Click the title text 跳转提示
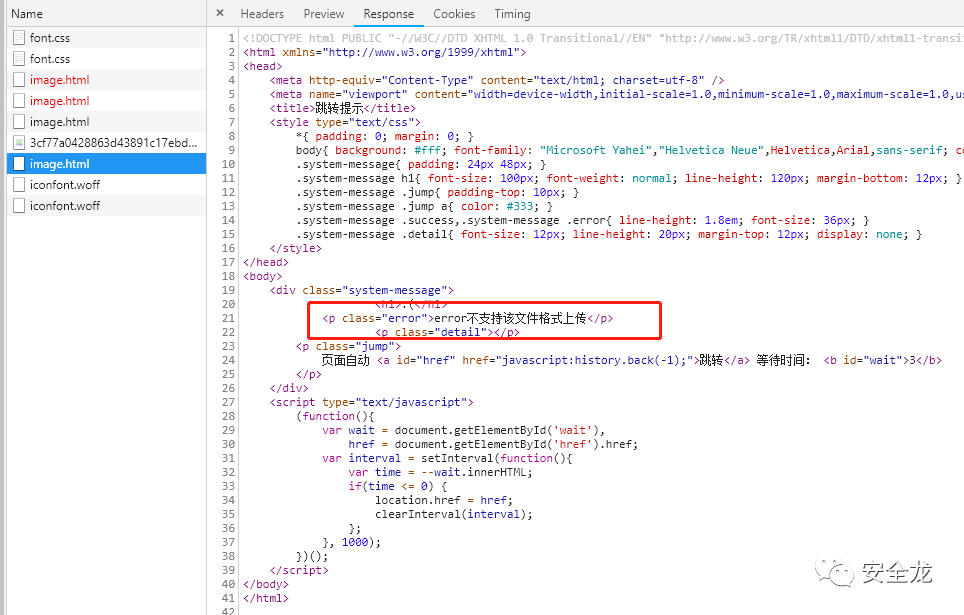The height and width of the screenshot is (615, 964). pos(339,108)
